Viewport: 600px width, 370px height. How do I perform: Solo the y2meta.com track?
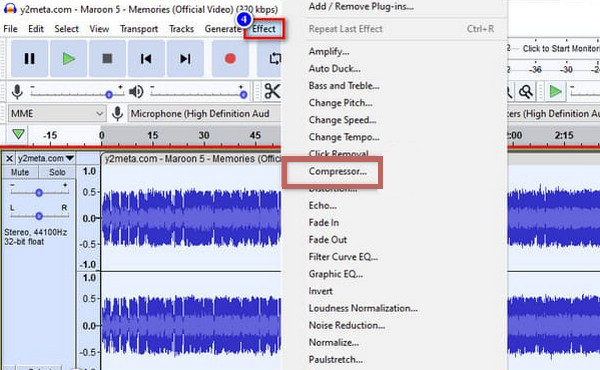[57, 172]
